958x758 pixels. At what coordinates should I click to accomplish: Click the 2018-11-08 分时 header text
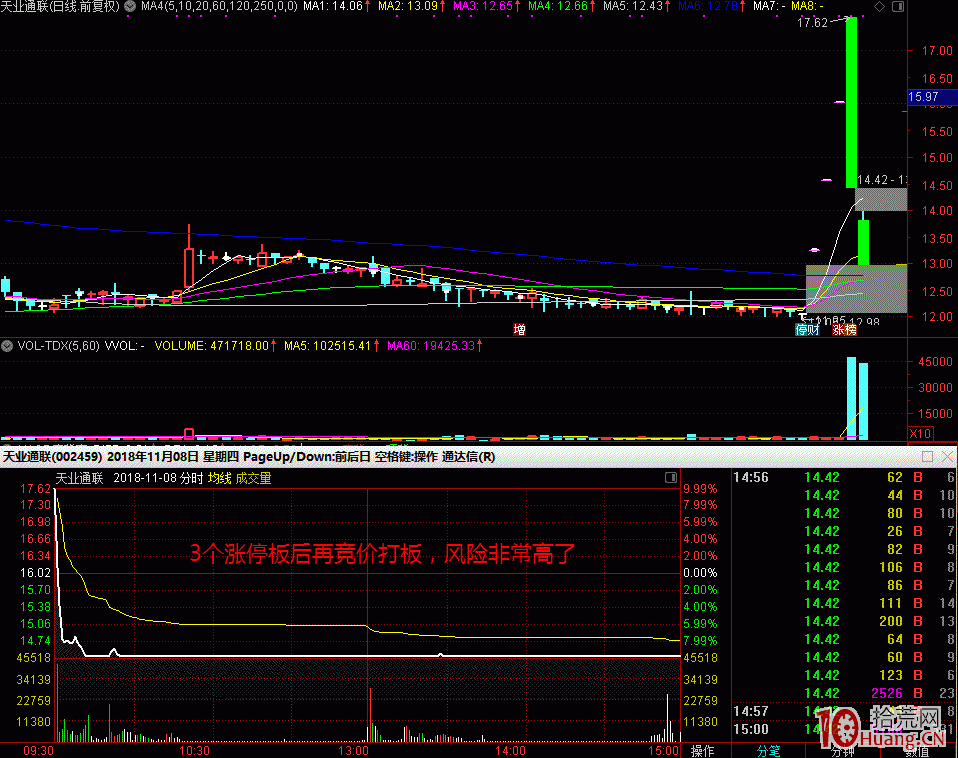(158, 478)
